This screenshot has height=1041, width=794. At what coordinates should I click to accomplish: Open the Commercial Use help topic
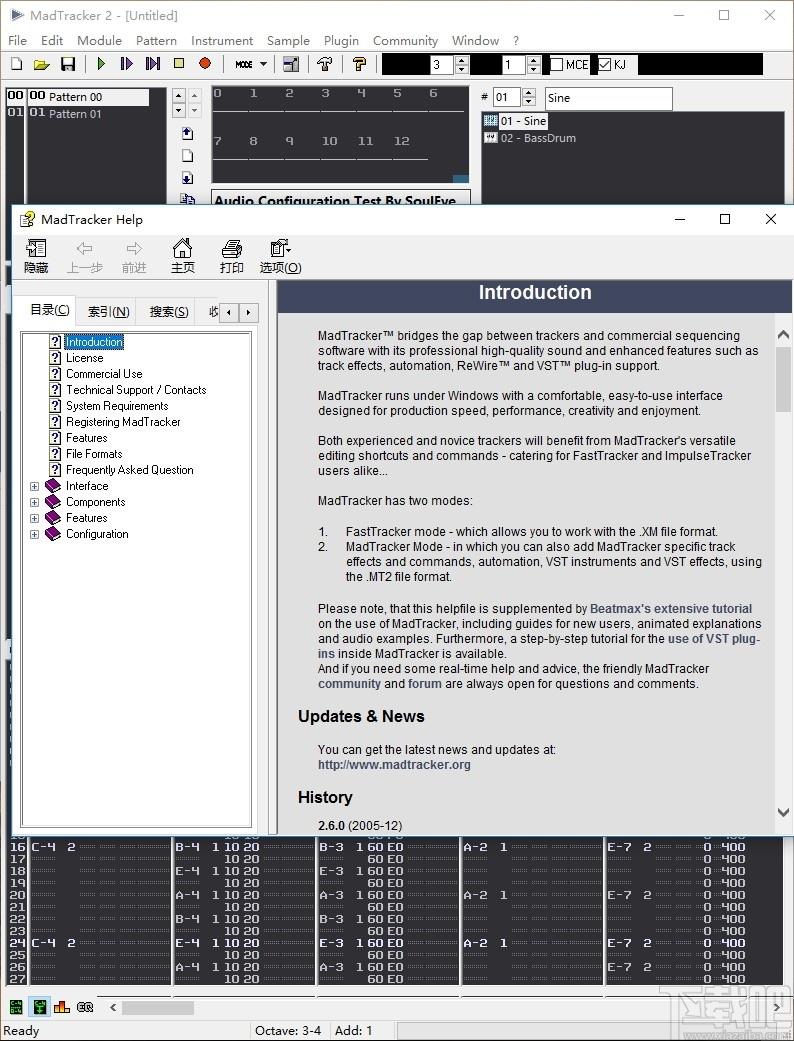coord(104,374)
